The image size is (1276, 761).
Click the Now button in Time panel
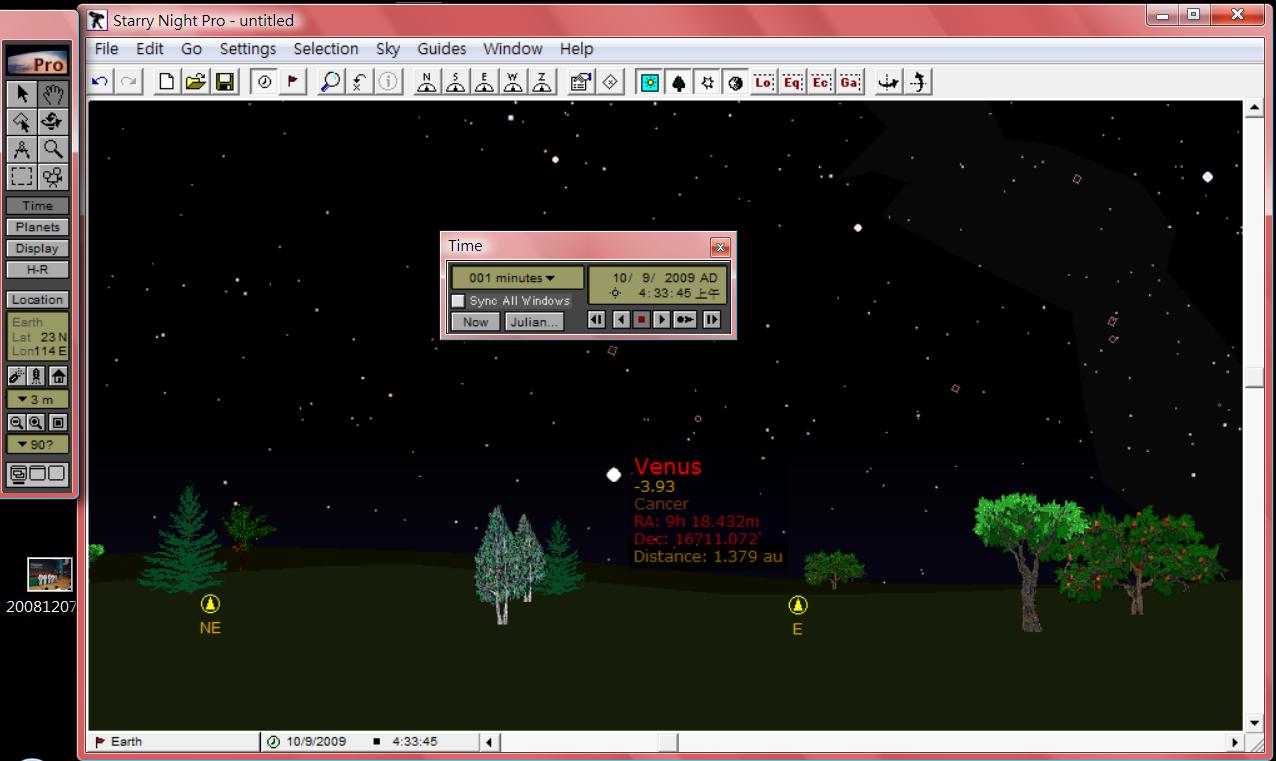(x=475, y=321)
